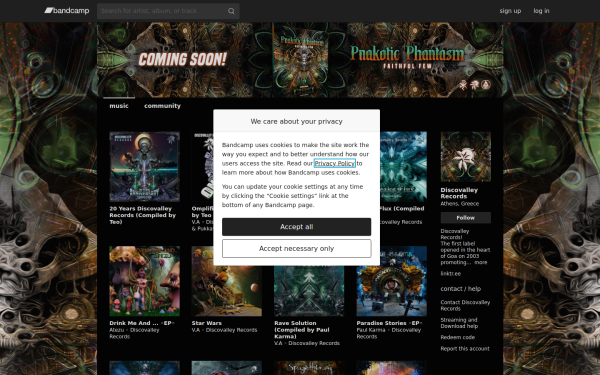
Task: Click the search magnifier icon
Action: coord(231,11)
